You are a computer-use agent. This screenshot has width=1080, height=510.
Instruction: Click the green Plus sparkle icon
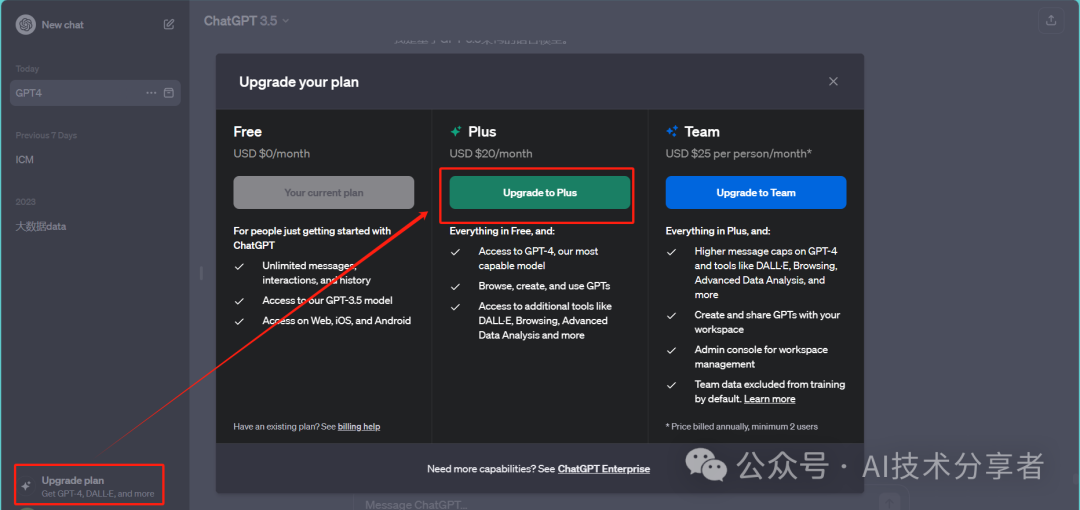(x=456, y=132)
